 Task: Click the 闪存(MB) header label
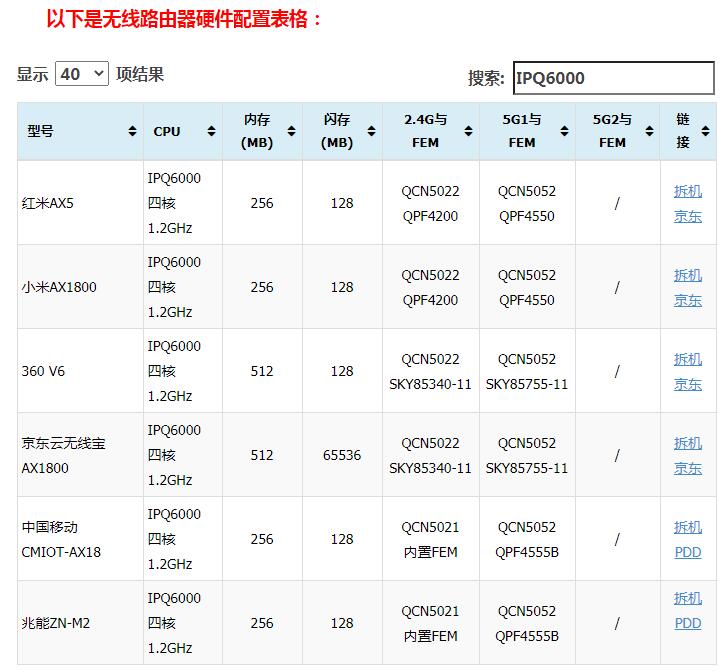tap(337, 131)
